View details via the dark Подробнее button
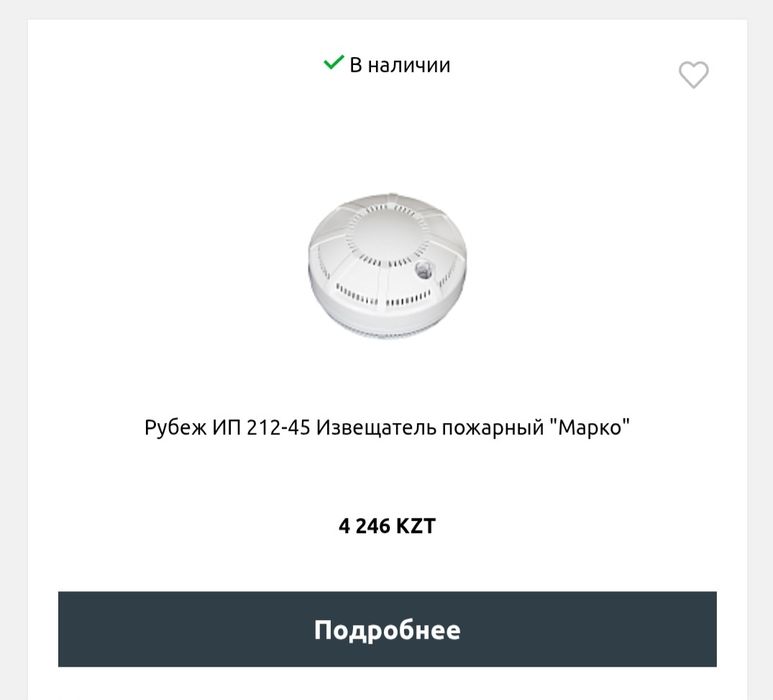Image resolution: width=773 pixels, height=700 pixels. coord(387,630)
